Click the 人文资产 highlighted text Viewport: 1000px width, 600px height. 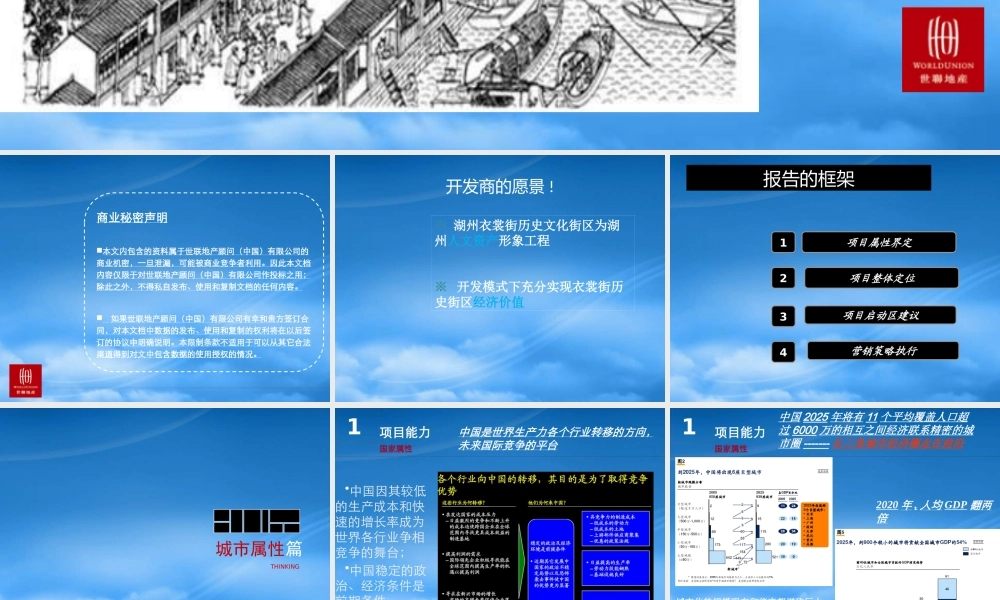(473, 241)
